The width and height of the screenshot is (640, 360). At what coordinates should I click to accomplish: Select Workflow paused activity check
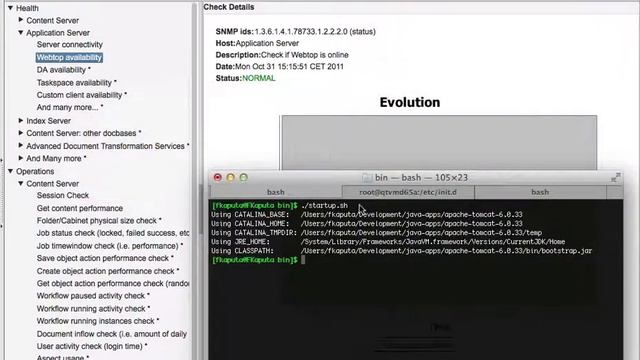click(93, 296)
